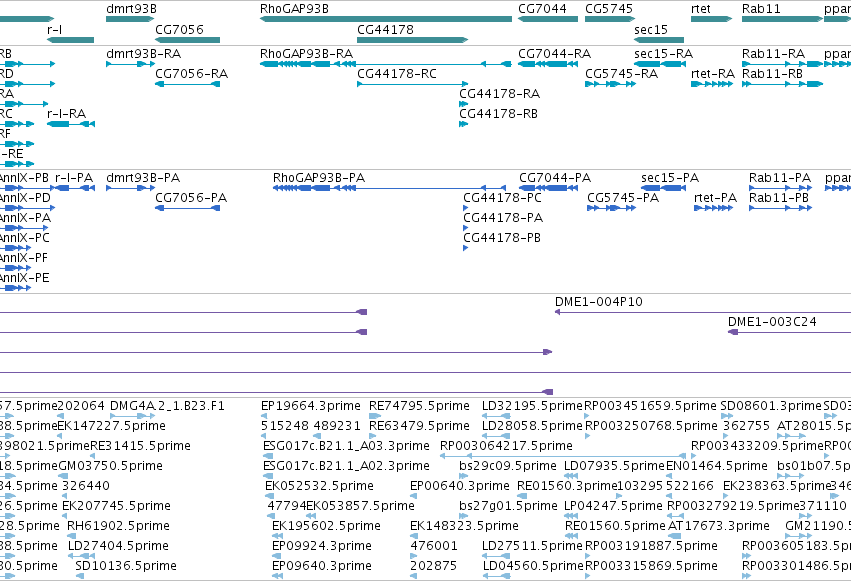Image resolution: width=851 pixels, height=581 pixels.
Task: Click the RE74795.5prime EST label
Action: click(x=420, y=406)
